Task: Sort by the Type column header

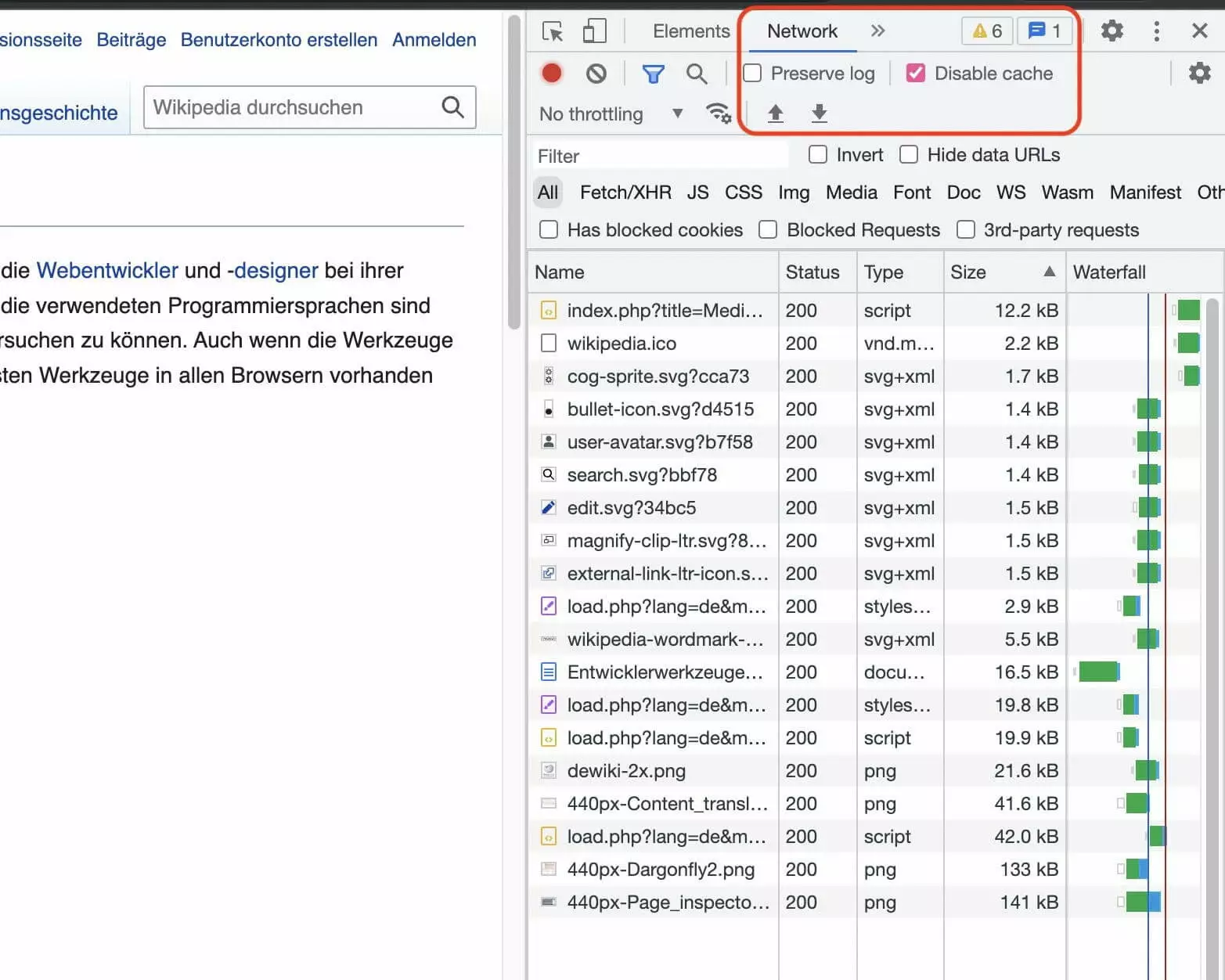Action: [900, 272]
